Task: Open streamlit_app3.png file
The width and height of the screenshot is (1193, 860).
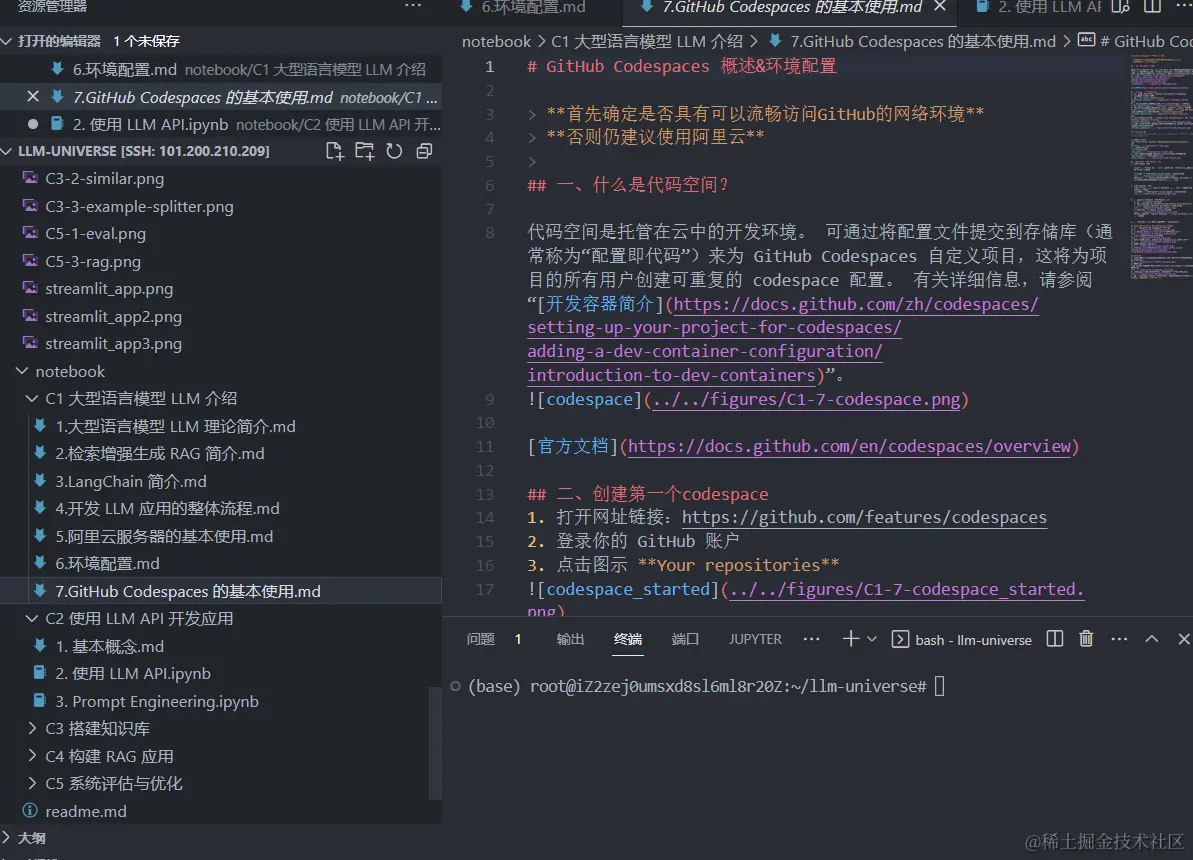Action: click(x=113, y=343)
